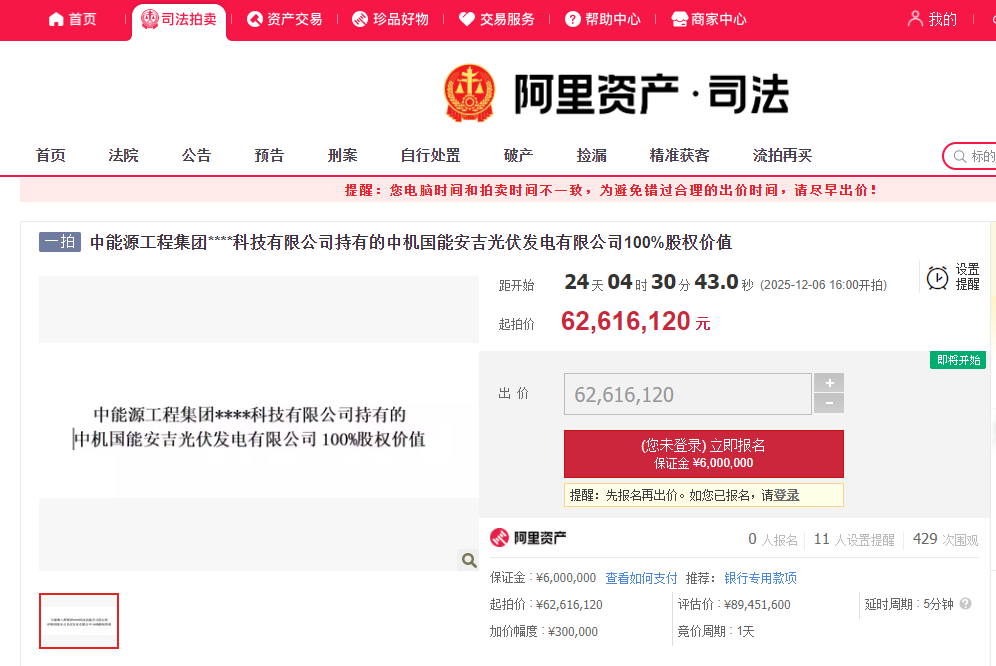Click the 商家中心 shop icon
Image resolution: width=996 pixels, height=666 pixels.
click(680, 20)
